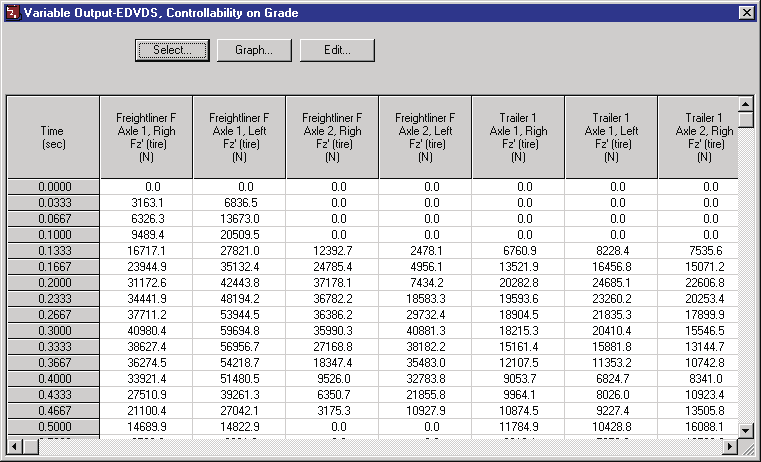The height and width of the screenshot is (462, 761).
Task: Select the 0.4333 time row header
Action: pyautogui.click(x=53, y=395)
